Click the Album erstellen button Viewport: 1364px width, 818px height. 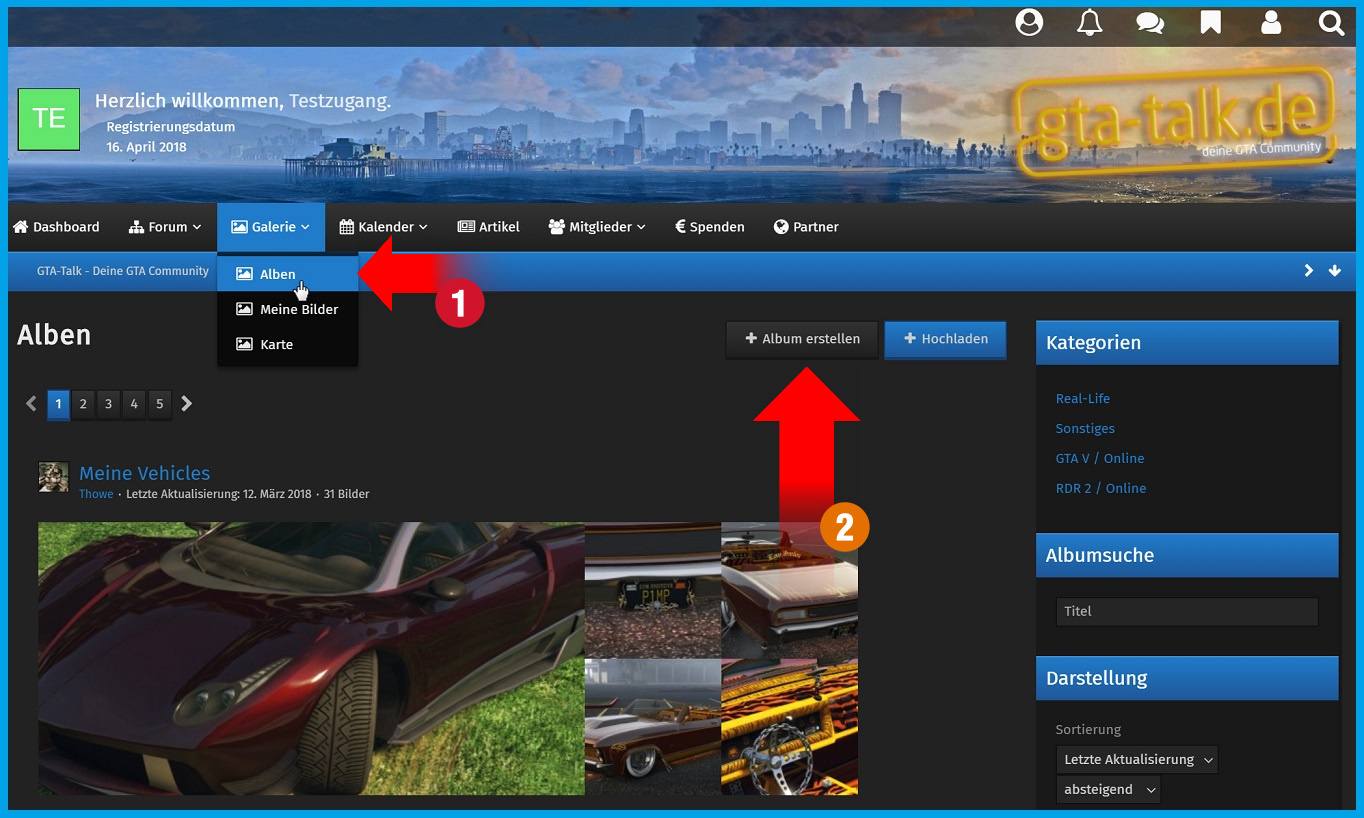click(x=802, y=339)
